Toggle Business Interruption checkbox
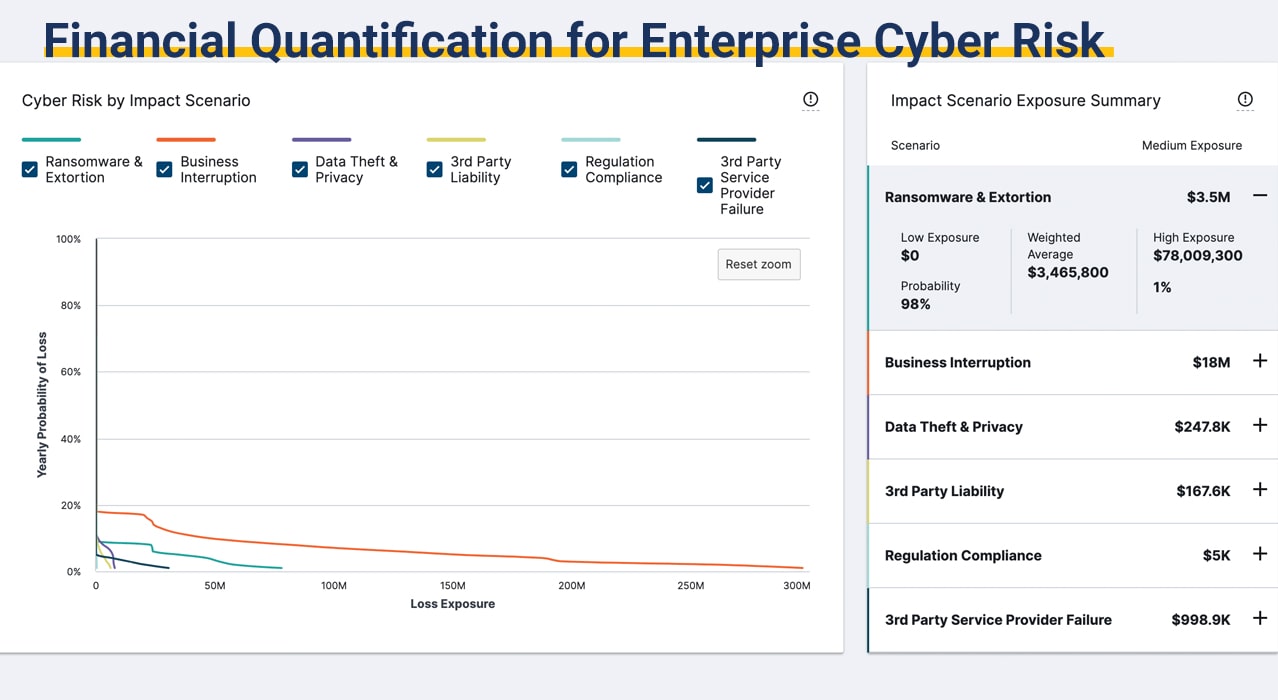Viewport: 1278px width, 700px height. 165,170
